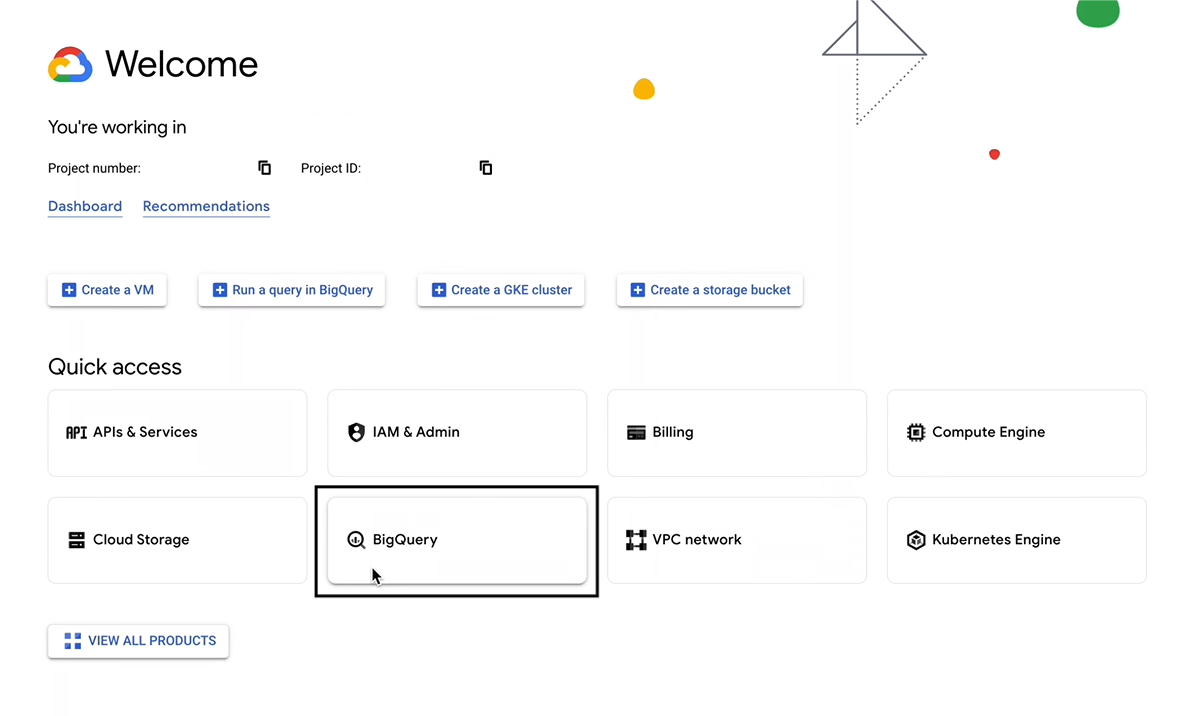Screen dimensions: 1183x716
Task: Click the storage icon in Cloud Storage
Action: click(76, 539)
